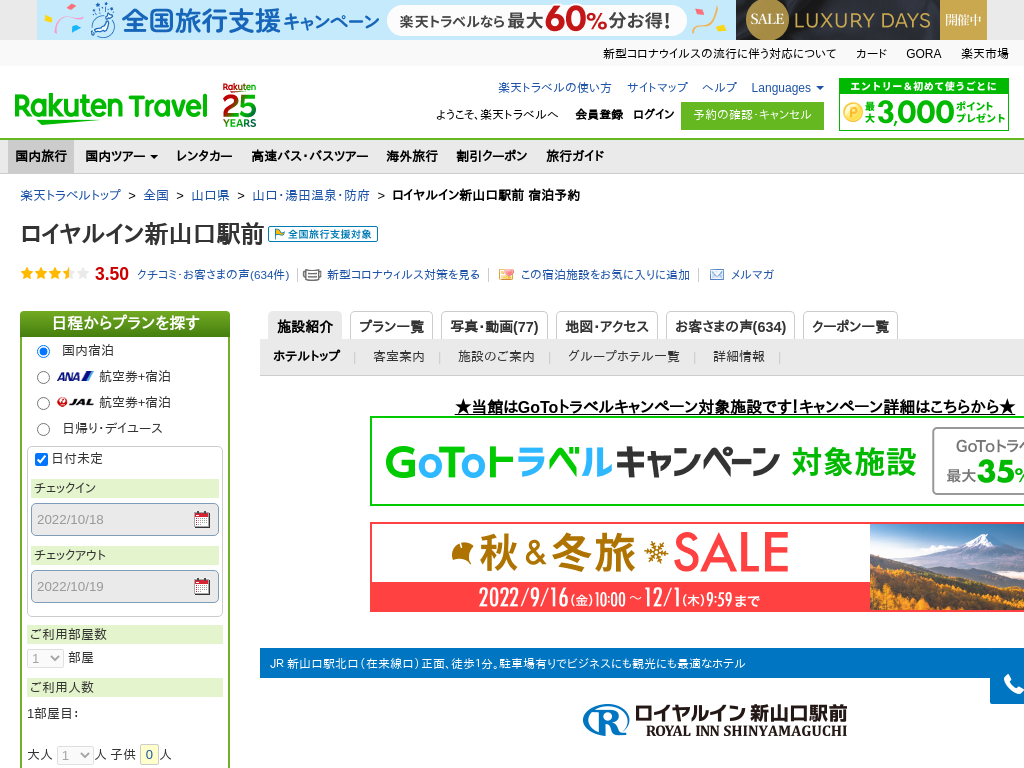This screenshot has width=1024, height=768.
Task: Click the Rakuten 25 YEARS anniversary logo
Action: pos(239,105)
